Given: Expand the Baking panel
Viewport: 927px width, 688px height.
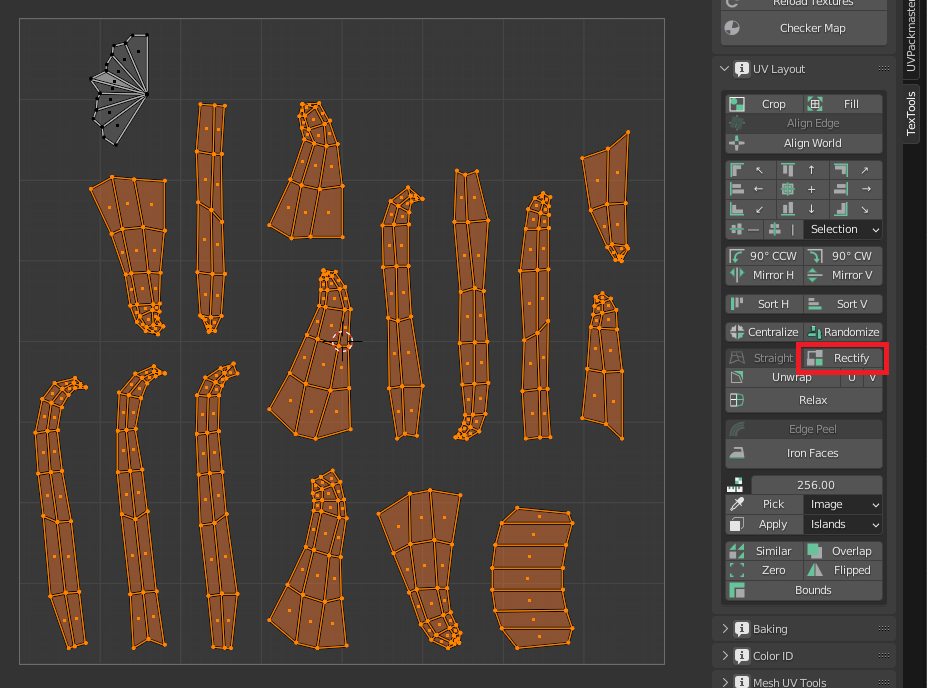Looking at the screenshot, I should tap(770, 629).
